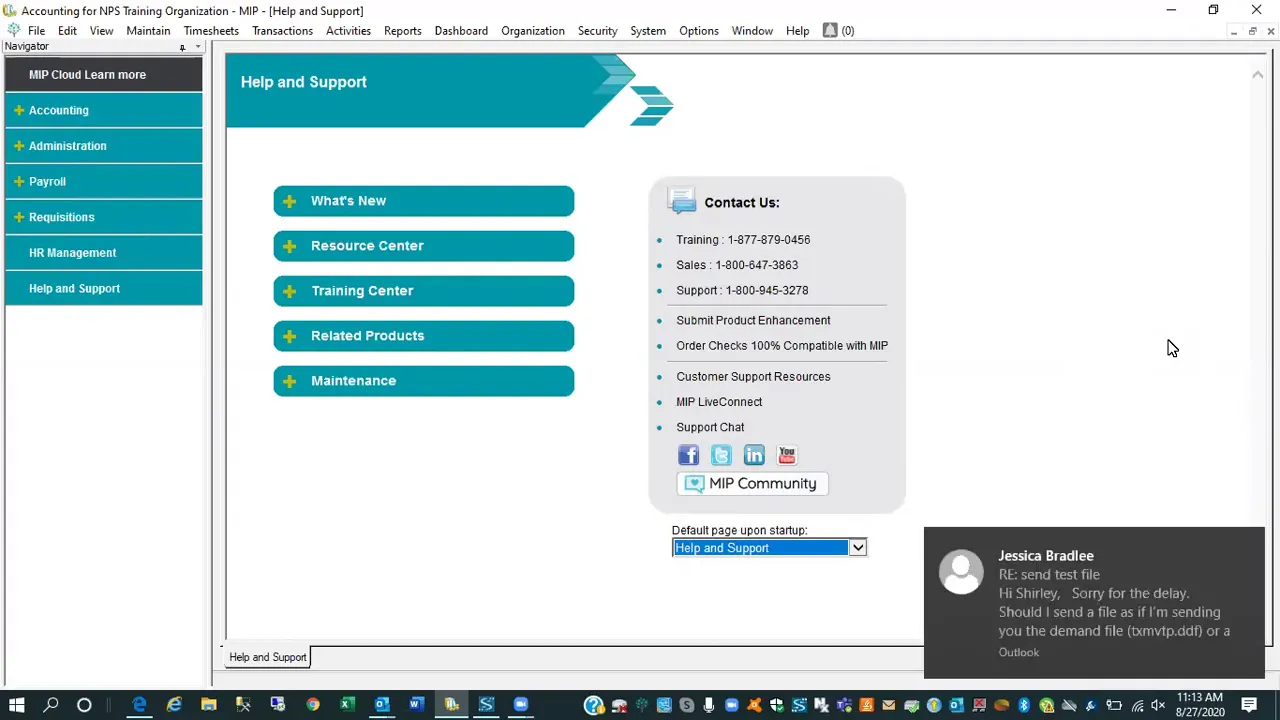
Task: Click the microphone tray icon
Action: click(x=709, y=706)
